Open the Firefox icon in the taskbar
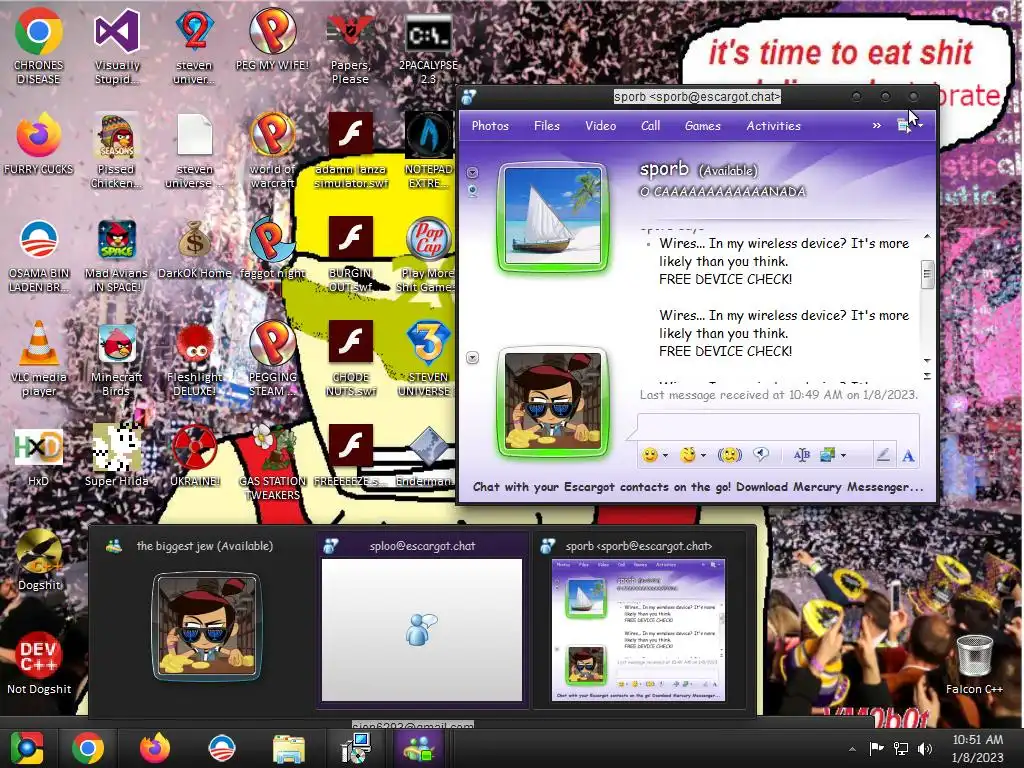 (155, 748)
